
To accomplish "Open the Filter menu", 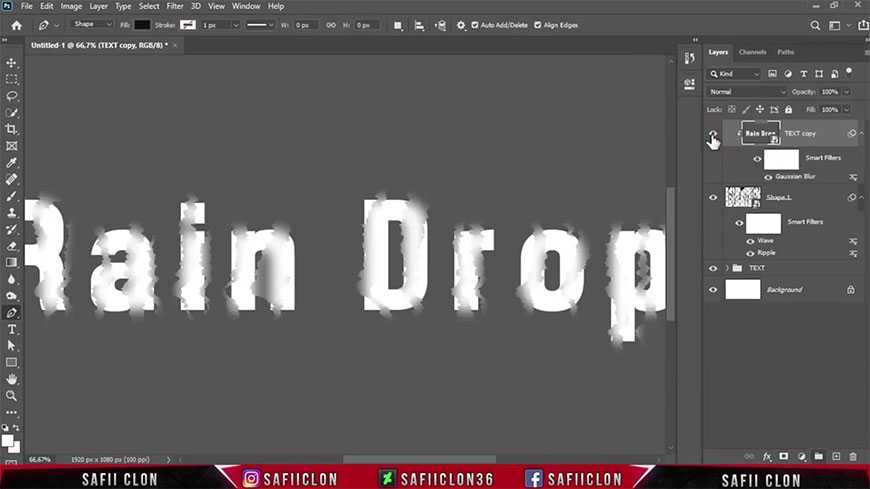I will [x=175, y=6].
